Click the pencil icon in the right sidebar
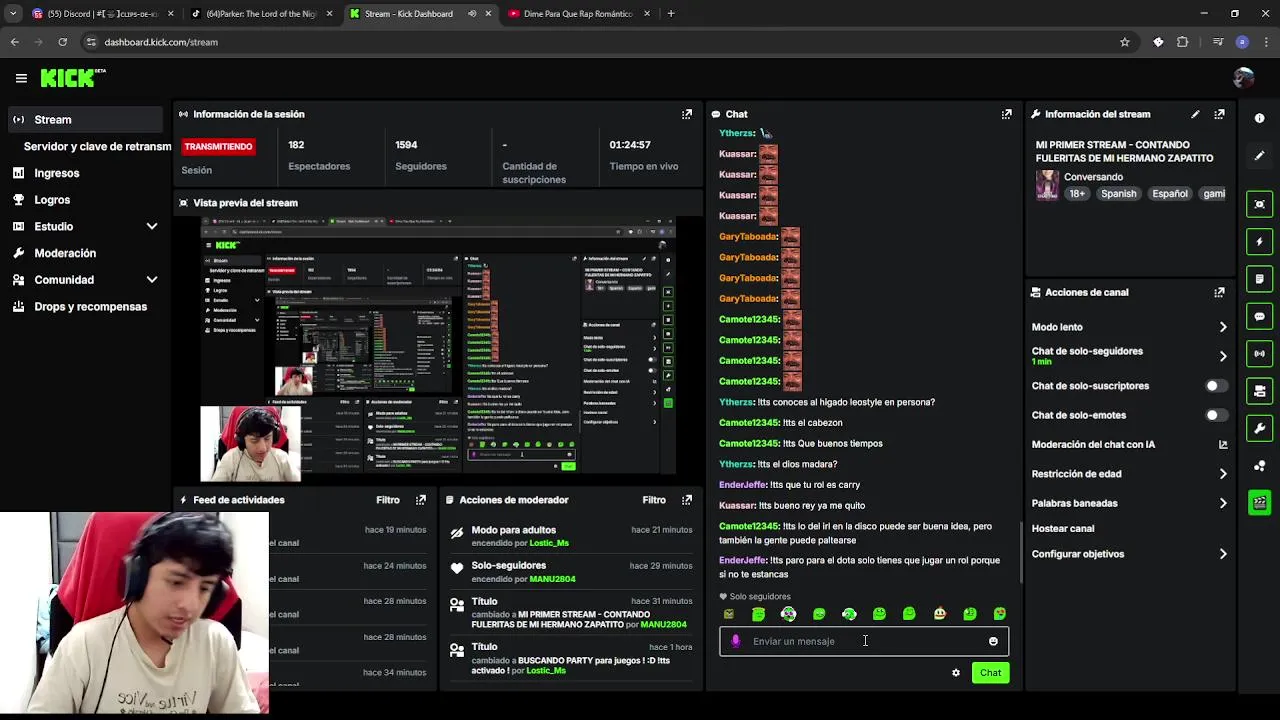 pyautogui.click(x=1259, y=156)
